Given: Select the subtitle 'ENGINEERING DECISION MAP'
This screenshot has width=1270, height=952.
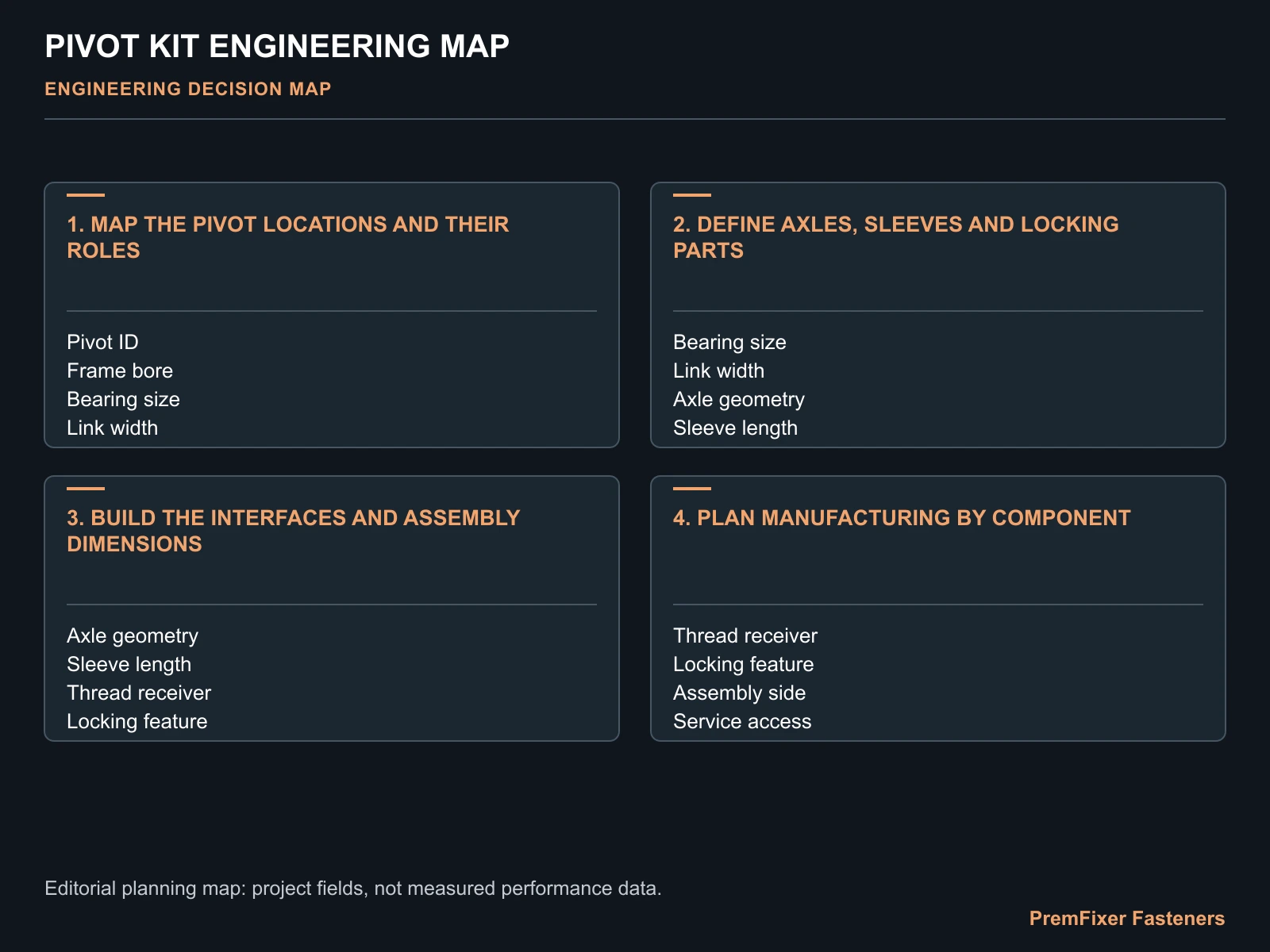Looking at the screenshot, I should [x=188, y=89].
